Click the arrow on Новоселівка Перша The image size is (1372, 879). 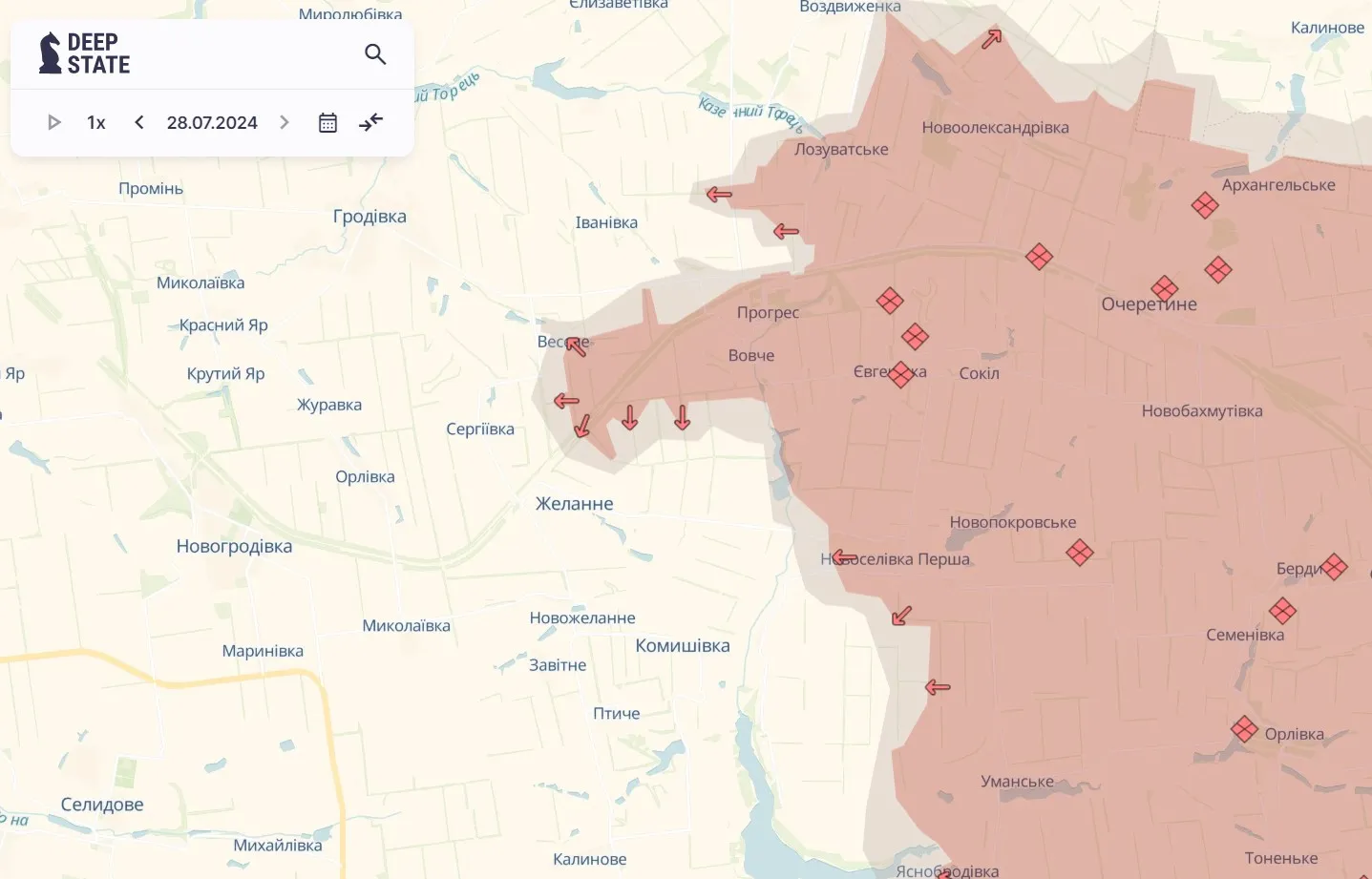844,557
